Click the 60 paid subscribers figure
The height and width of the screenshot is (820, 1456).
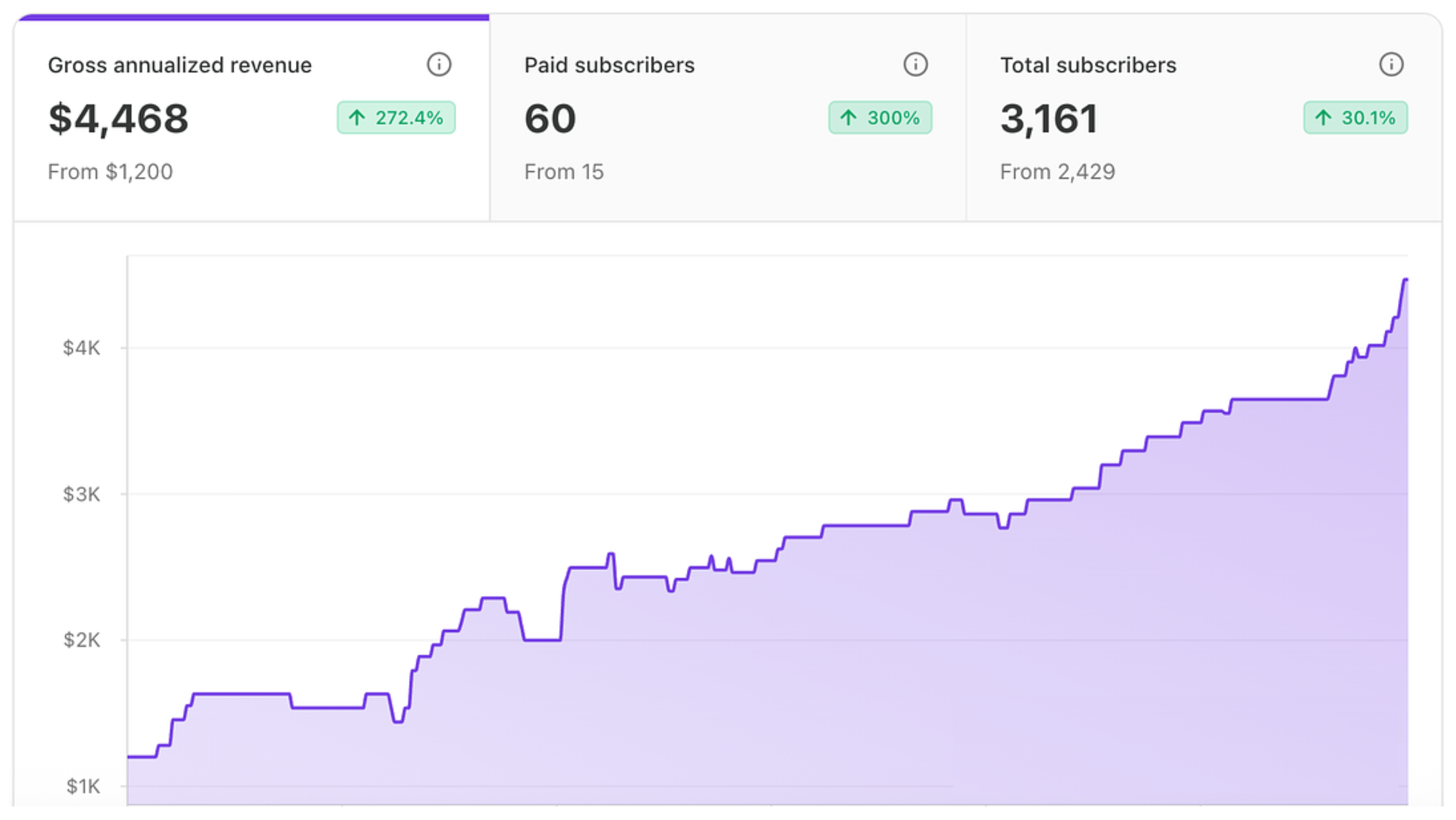550,119
